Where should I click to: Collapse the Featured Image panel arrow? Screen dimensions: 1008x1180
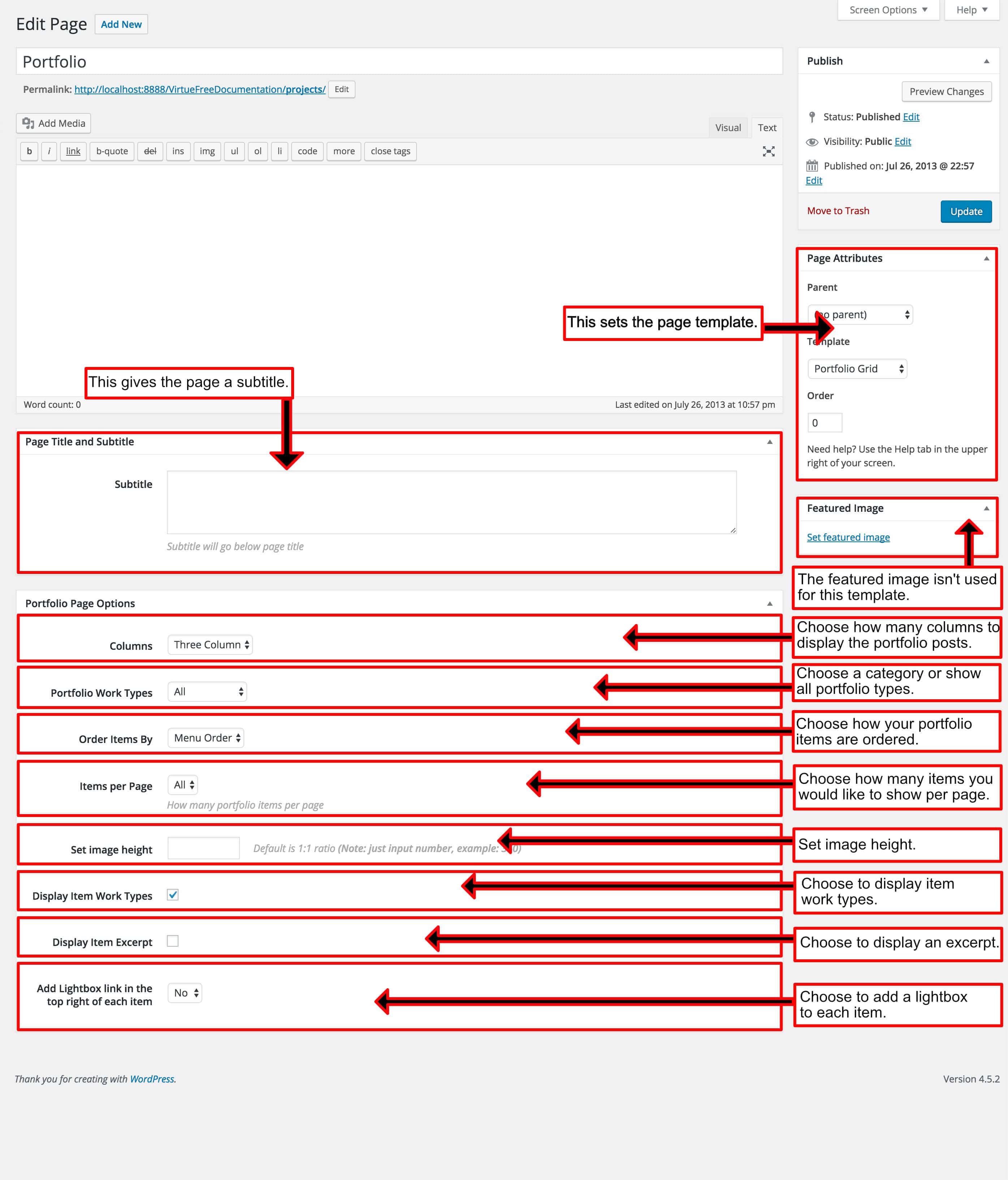tap(986, 508)
